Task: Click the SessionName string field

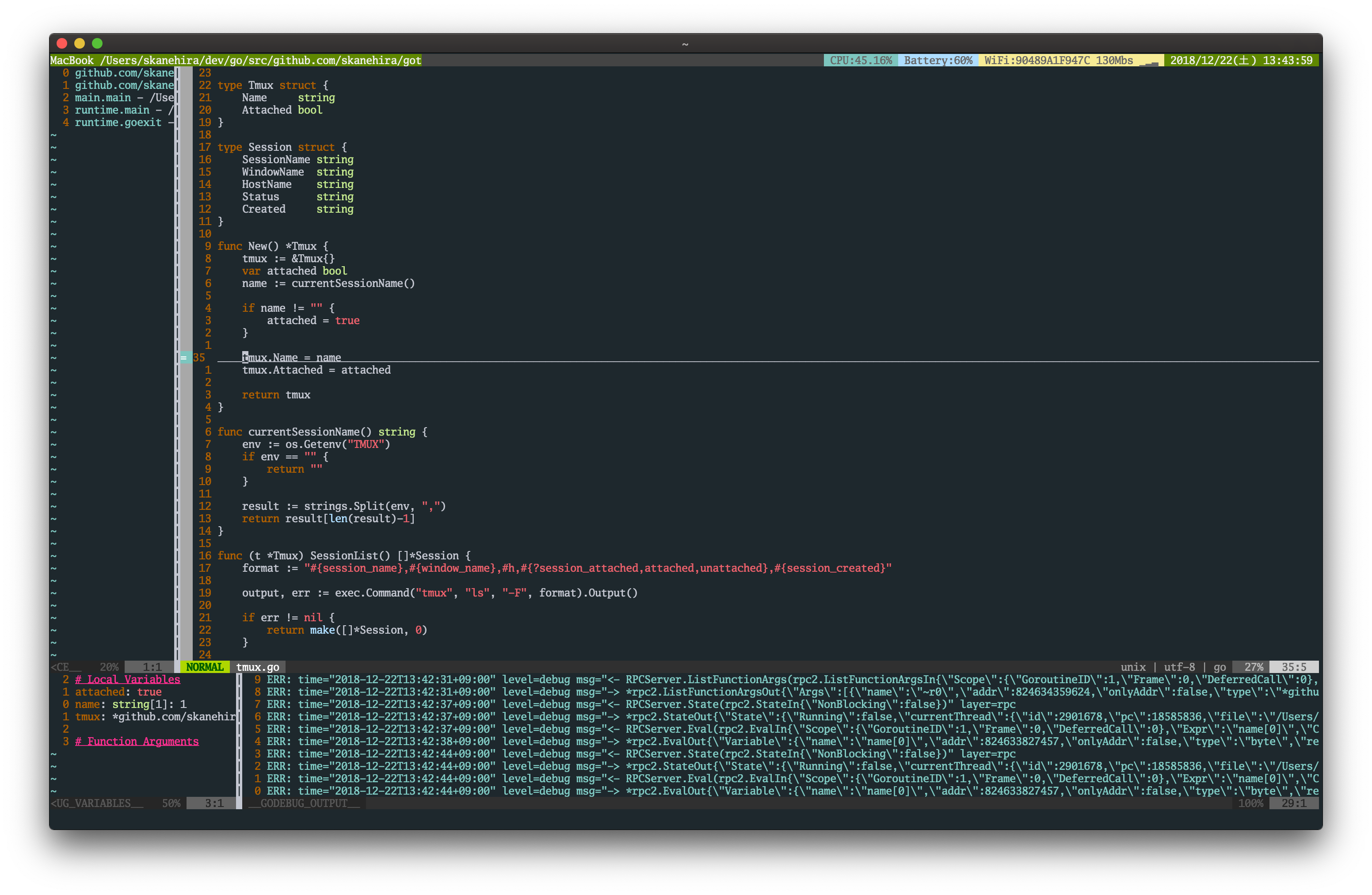Action: 298,160
